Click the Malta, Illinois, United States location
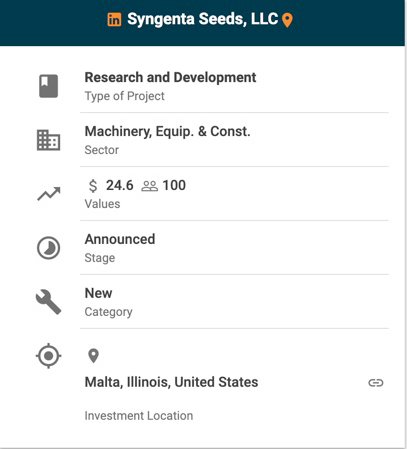 pos(171,382)
